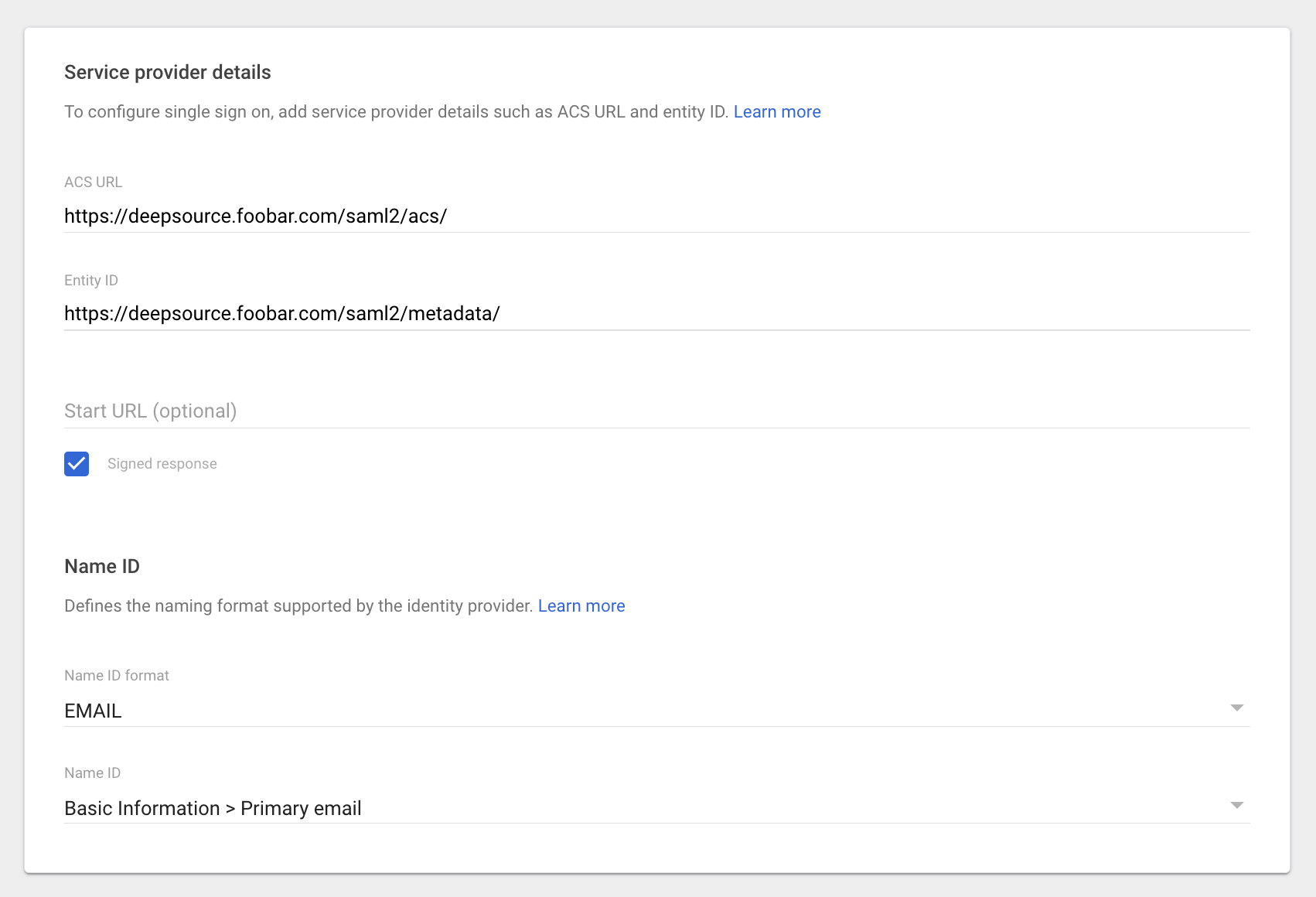Screen dimensions: 1316x897
Task: Click the ACS URL input field
Action: click(x=656, y=216)
